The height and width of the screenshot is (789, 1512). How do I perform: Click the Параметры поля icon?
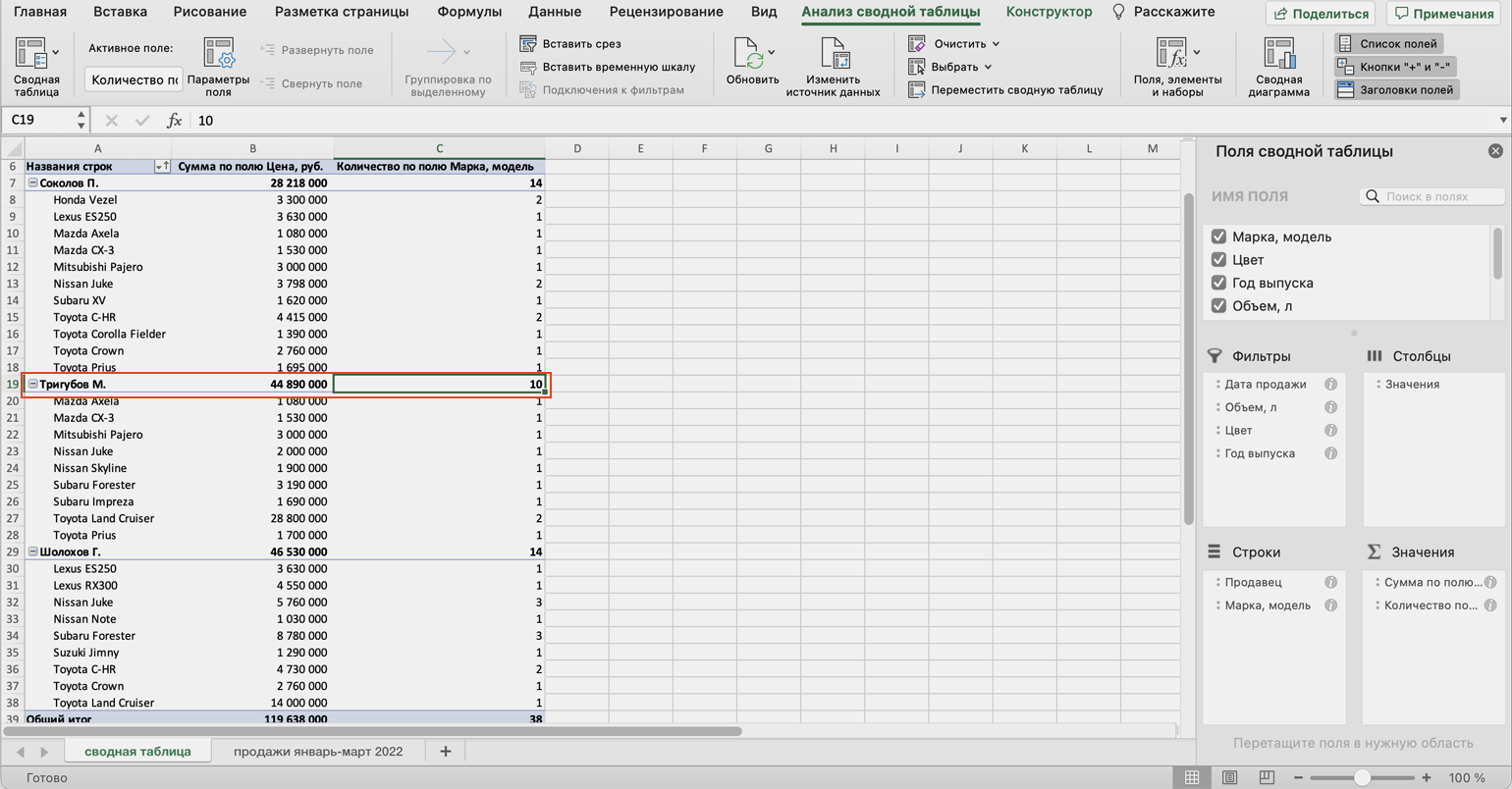[x=218, y=55]
